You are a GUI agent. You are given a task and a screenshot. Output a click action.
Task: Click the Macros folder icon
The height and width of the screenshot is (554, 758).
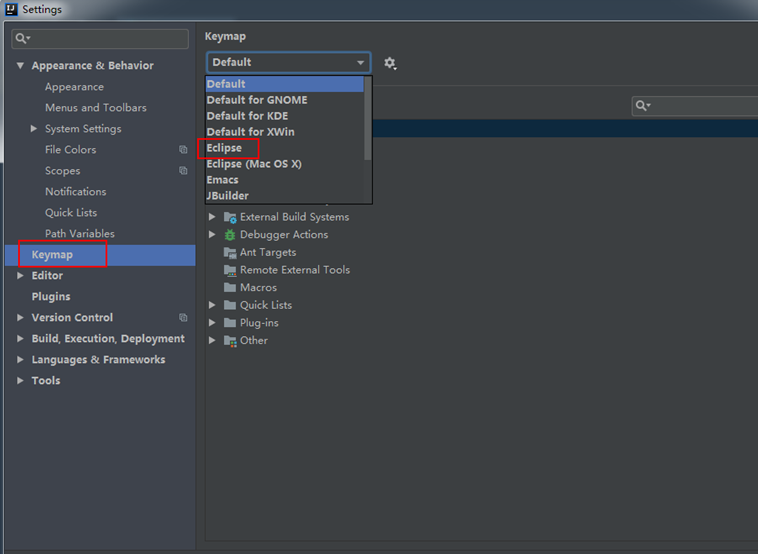pos(230,287)
